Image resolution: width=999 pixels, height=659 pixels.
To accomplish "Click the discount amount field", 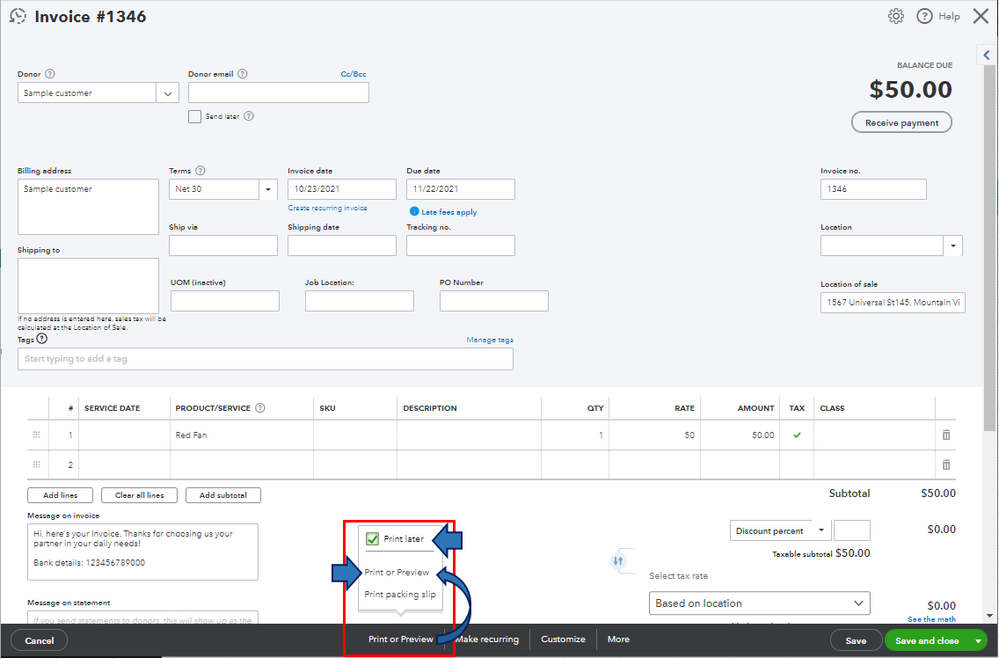I will pyautogui.click(x=852, y=530).
